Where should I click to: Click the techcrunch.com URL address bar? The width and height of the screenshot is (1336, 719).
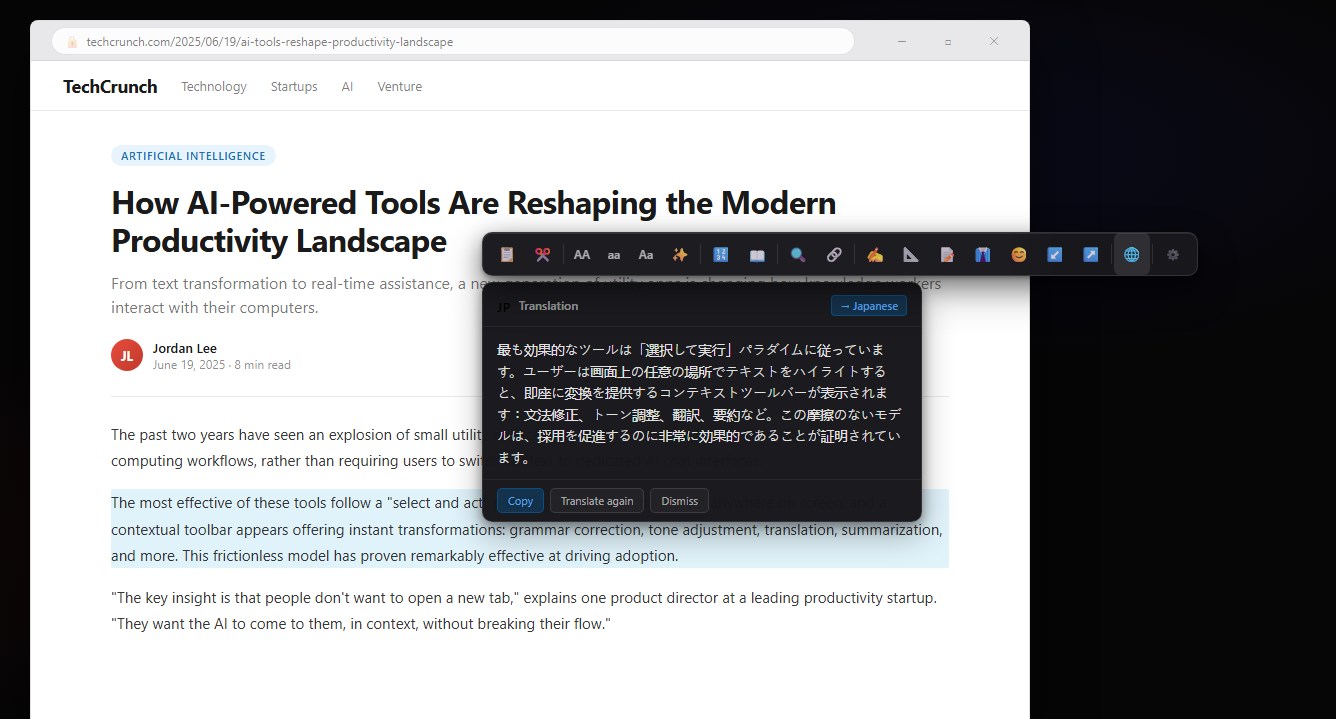[x=453, y=42]
